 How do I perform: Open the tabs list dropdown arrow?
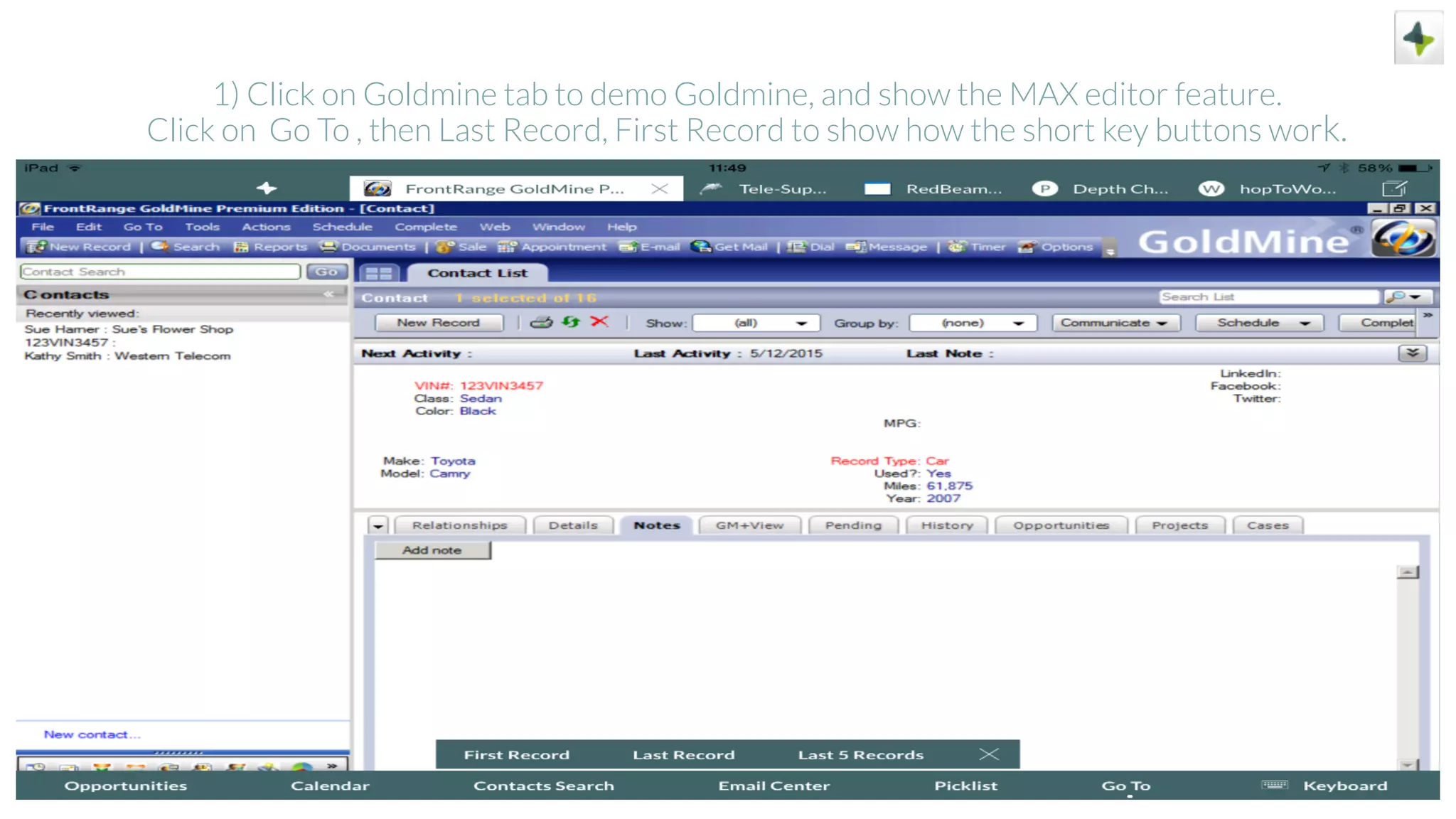tap(378, 526)
